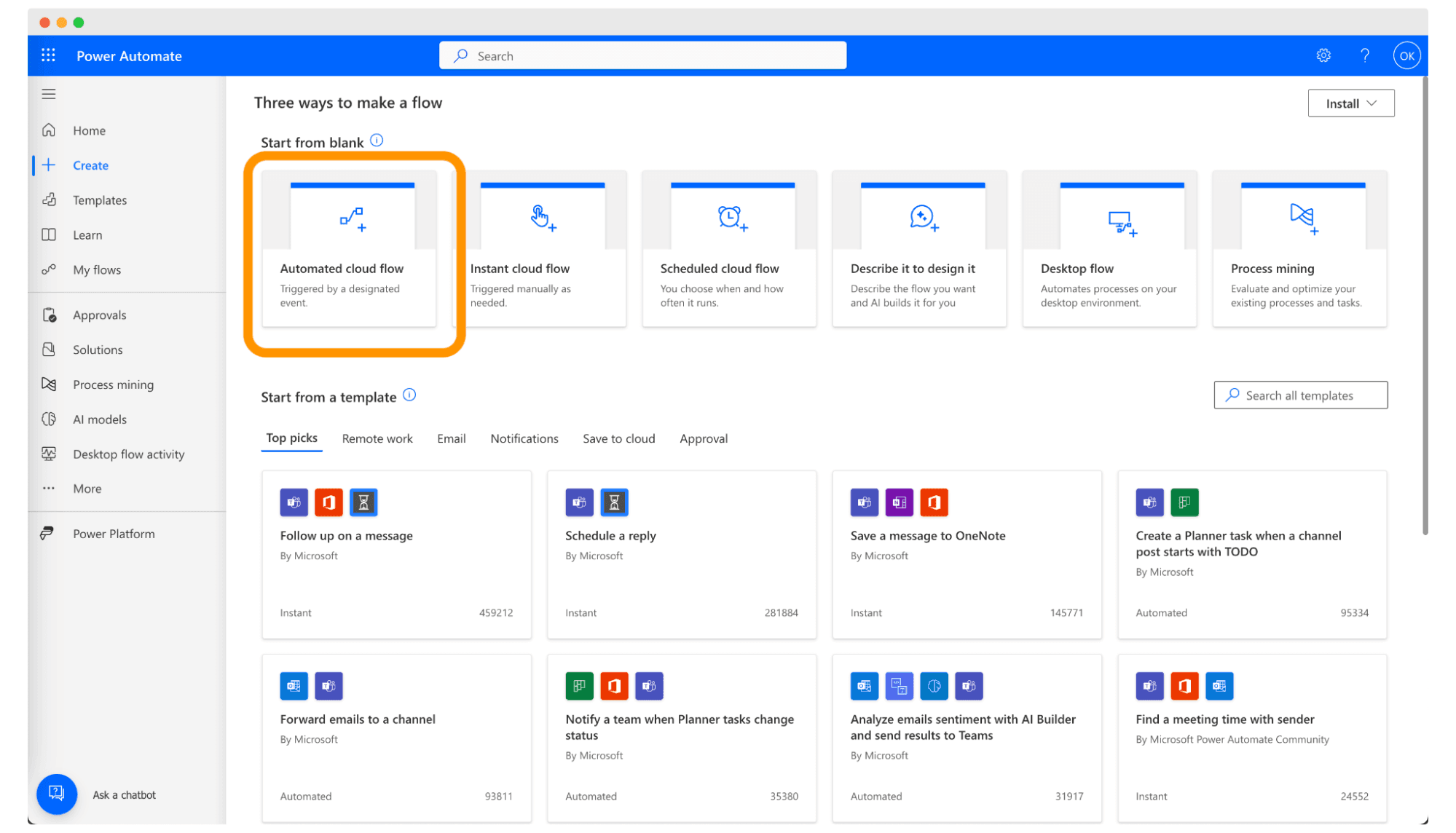Click the text By Microsoft Power Automate Community
The height and width of the screenshot is (833, 1456).
click(x=1232, y=739)
